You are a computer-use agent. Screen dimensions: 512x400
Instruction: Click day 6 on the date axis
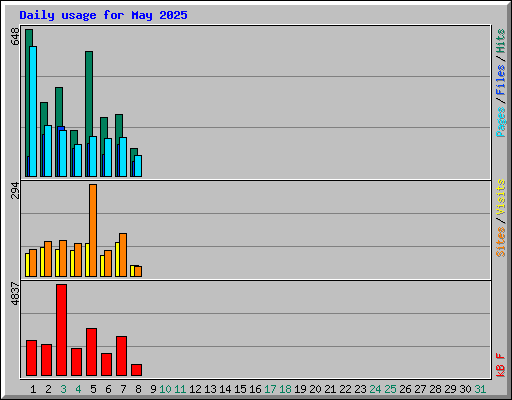coord(108,389)
